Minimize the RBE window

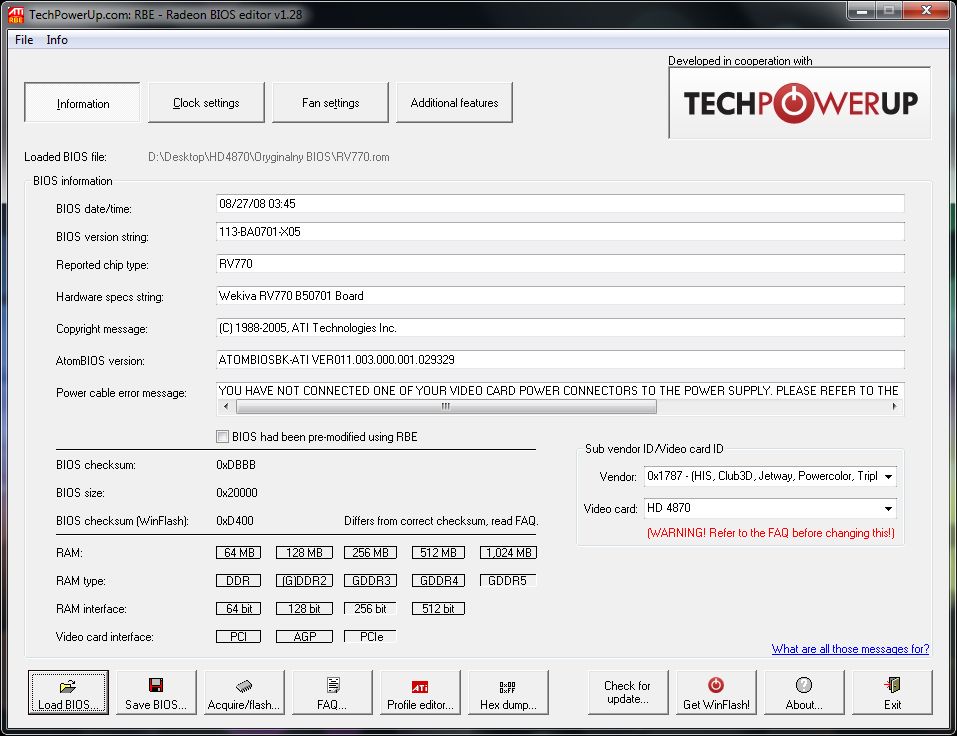coord(861,10)
